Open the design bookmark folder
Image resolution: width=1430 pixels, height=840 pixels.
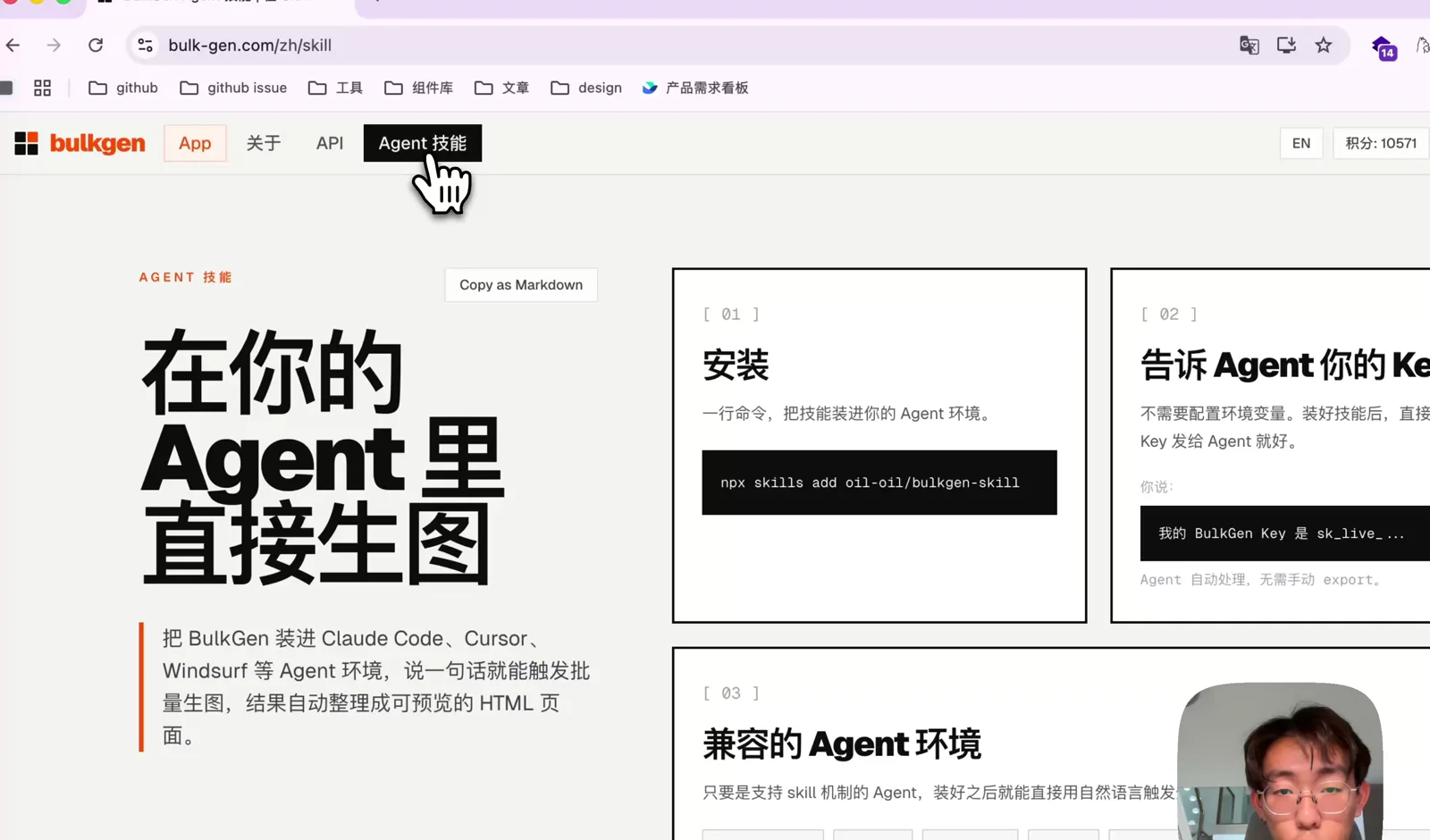click(586, 88)
